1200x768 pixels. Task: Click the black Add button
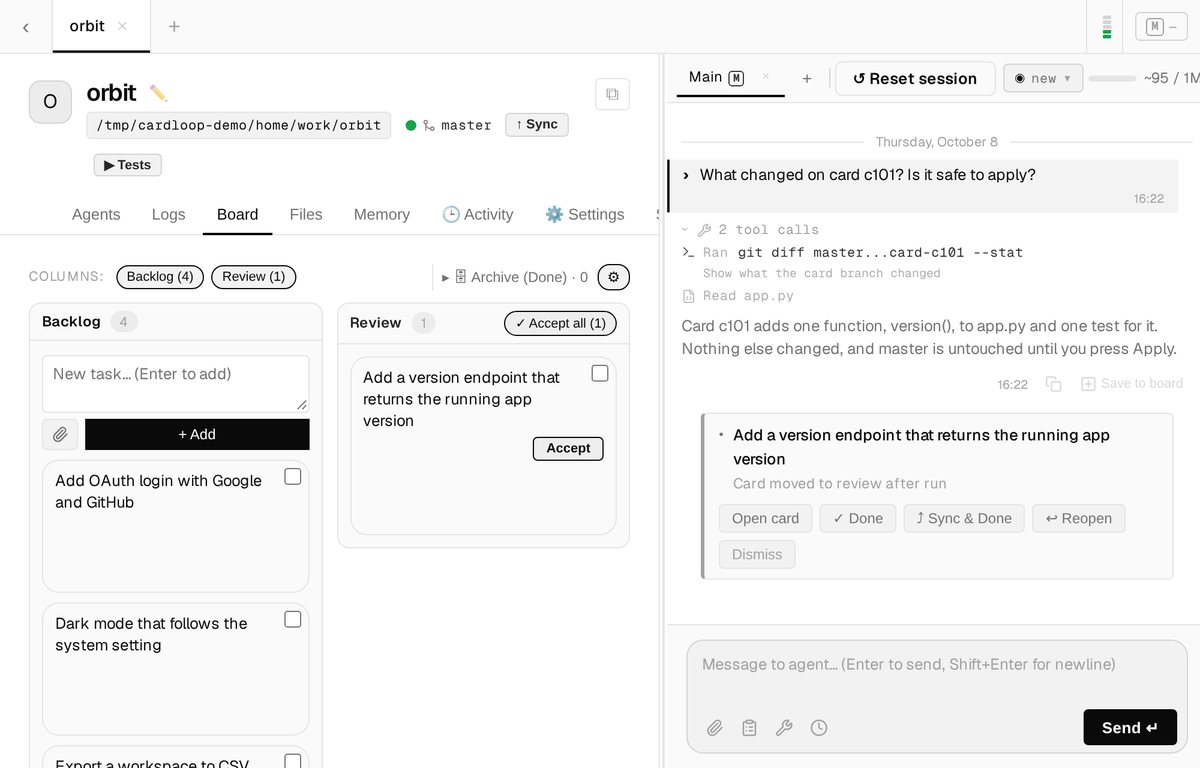pyautogui.click(x=197, y=434)
